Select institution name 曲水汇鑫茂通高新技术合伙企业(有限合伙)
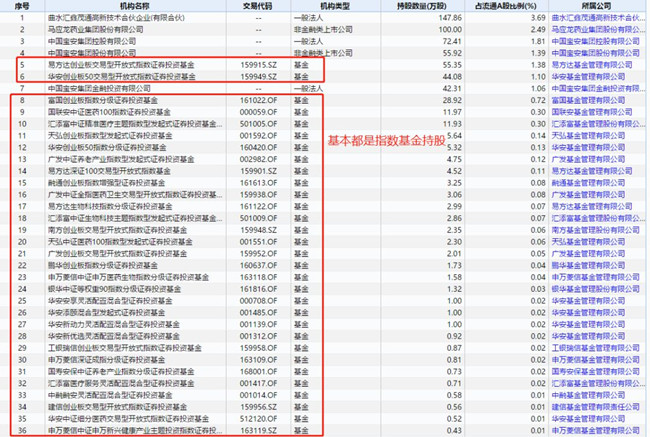The width and height of the screenshot is (650, 437). (116, 18)
